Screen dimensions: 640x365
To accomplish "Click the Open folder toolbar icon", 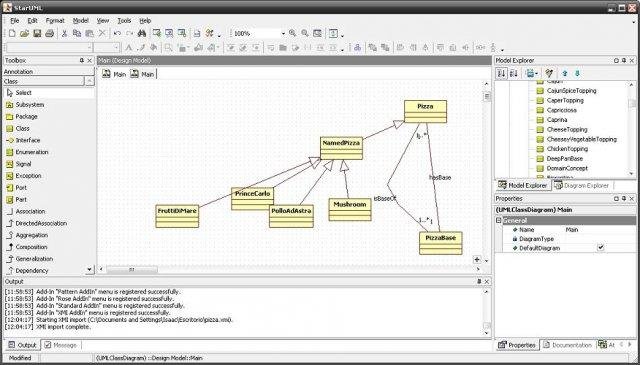I will 24,33.
